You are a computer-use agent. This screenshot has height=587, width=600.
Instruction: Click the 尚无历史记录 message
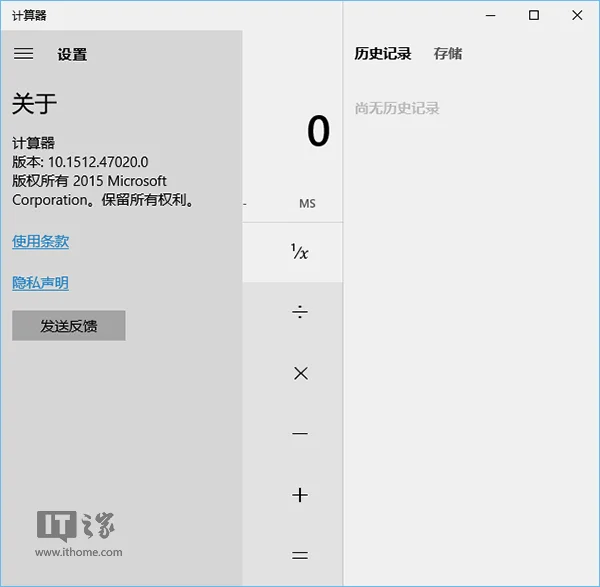click(x=397, y=108)
